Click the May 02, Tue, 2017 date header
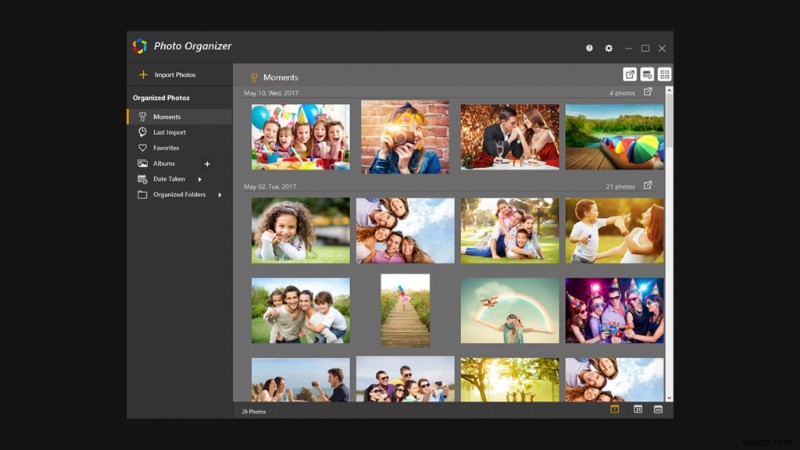Viewport: 800px width, 450px height. tap(270, 187)
